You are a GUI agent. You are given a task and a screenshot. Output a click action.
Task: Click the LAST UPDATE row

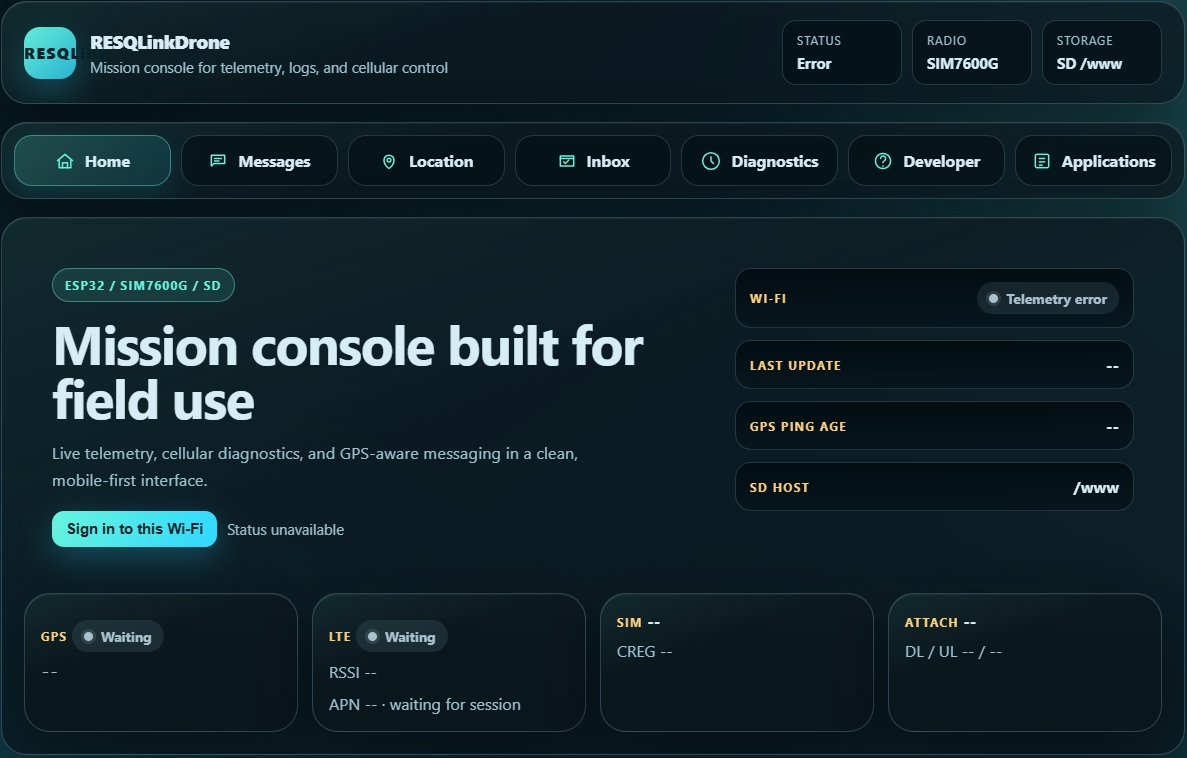(x=934, y=365)
